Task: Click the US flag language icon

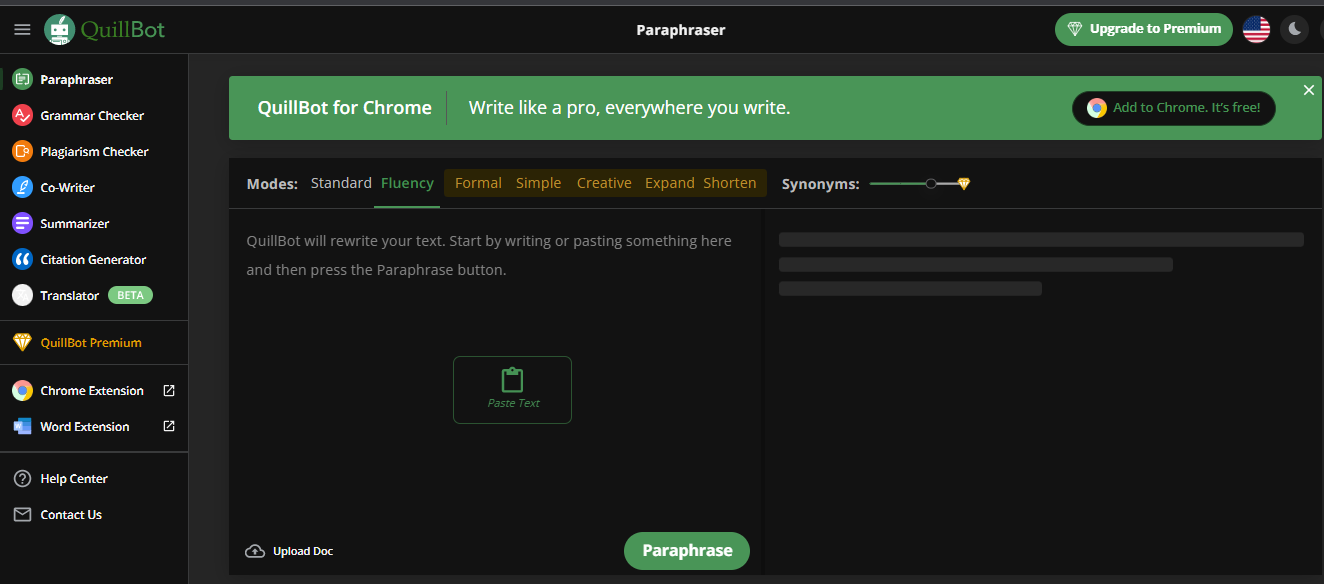Action: click(x=1256, y=29)
